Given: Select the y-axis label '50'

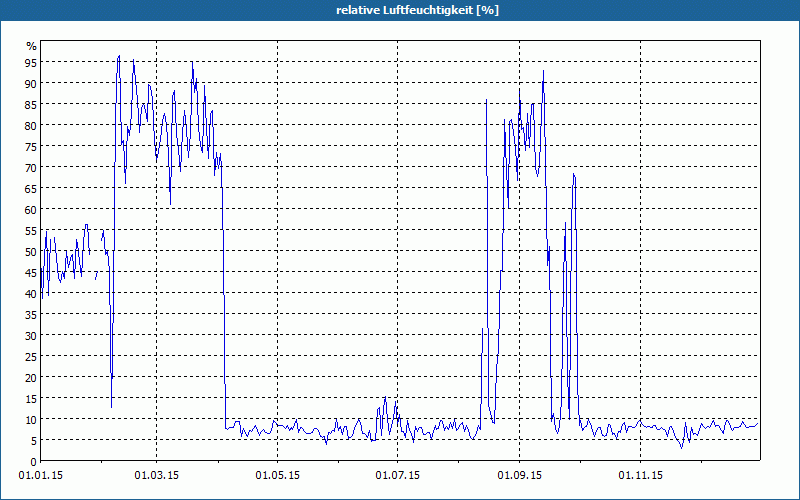Looking at the screenshot, I should click(31, 252).
